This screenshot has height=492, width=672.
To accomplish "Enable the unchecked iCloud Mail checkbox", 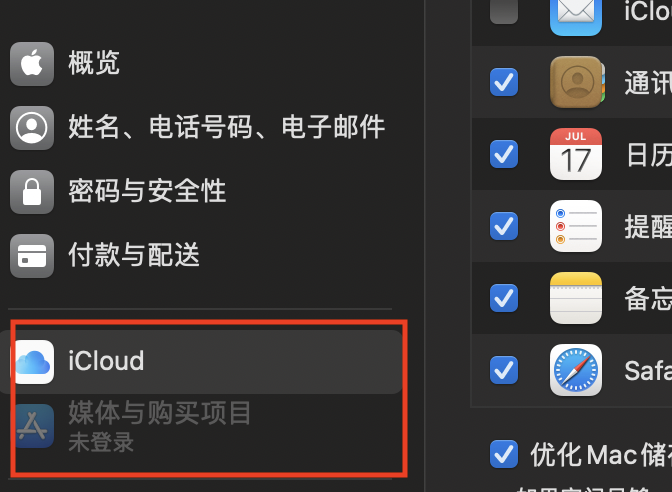I will pyautogui.click(x=504, y=11).
